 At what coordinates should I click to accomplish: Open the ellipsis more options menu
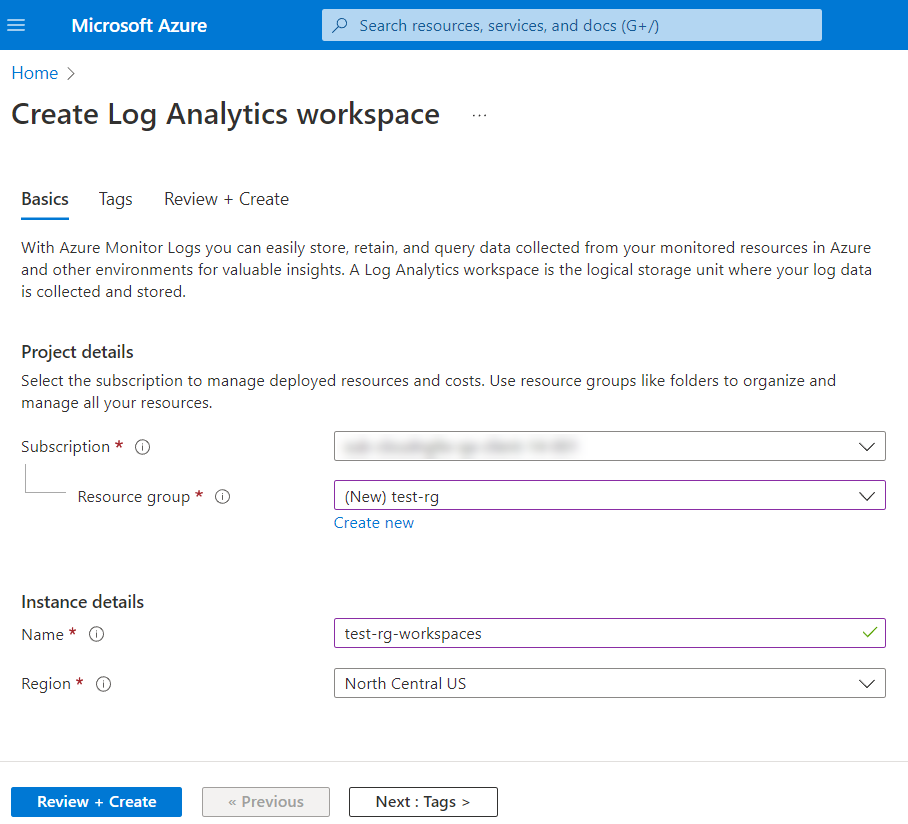tap(479, 115)
